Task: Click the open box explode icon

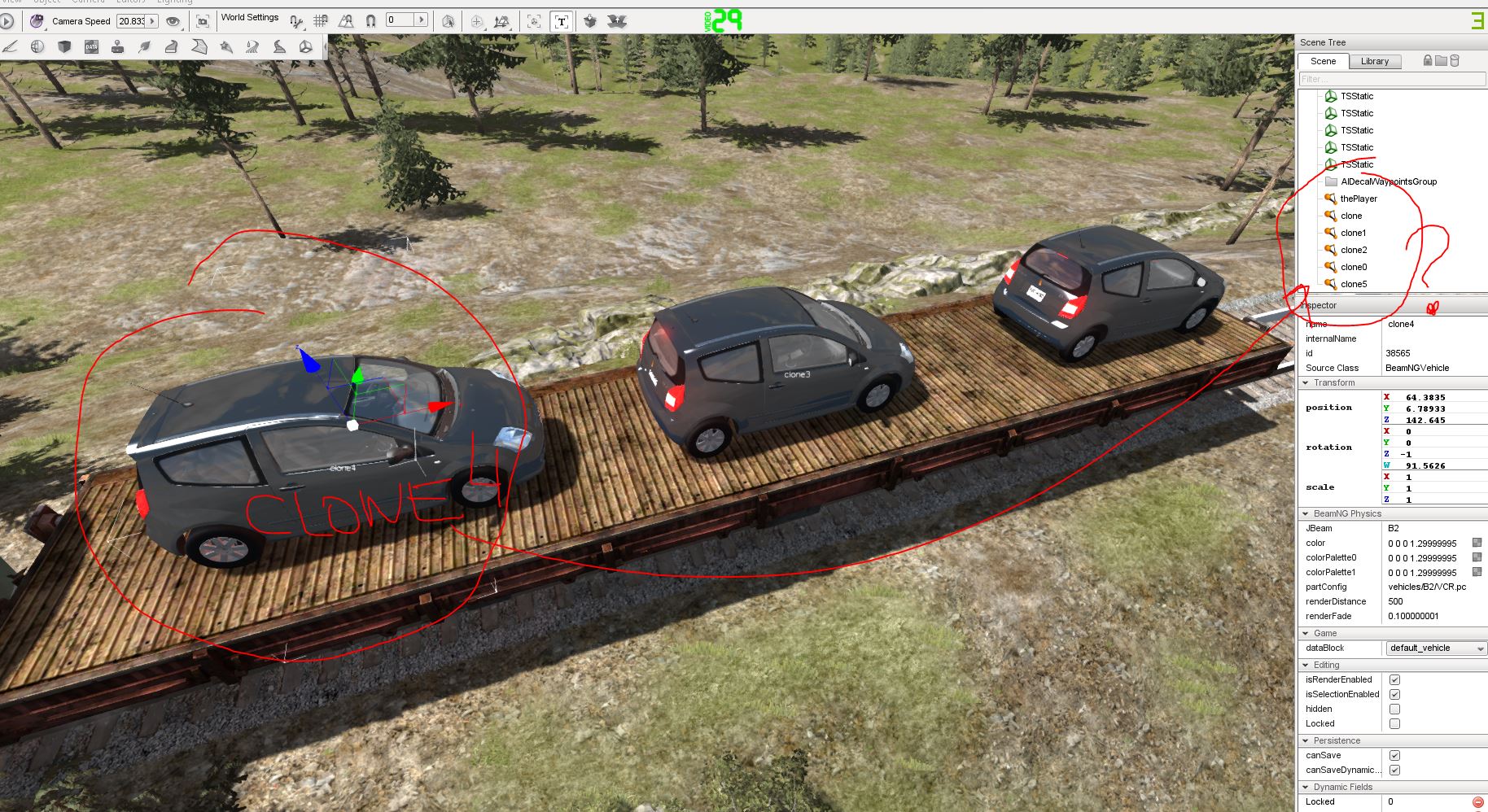Action: click(617, 21)
